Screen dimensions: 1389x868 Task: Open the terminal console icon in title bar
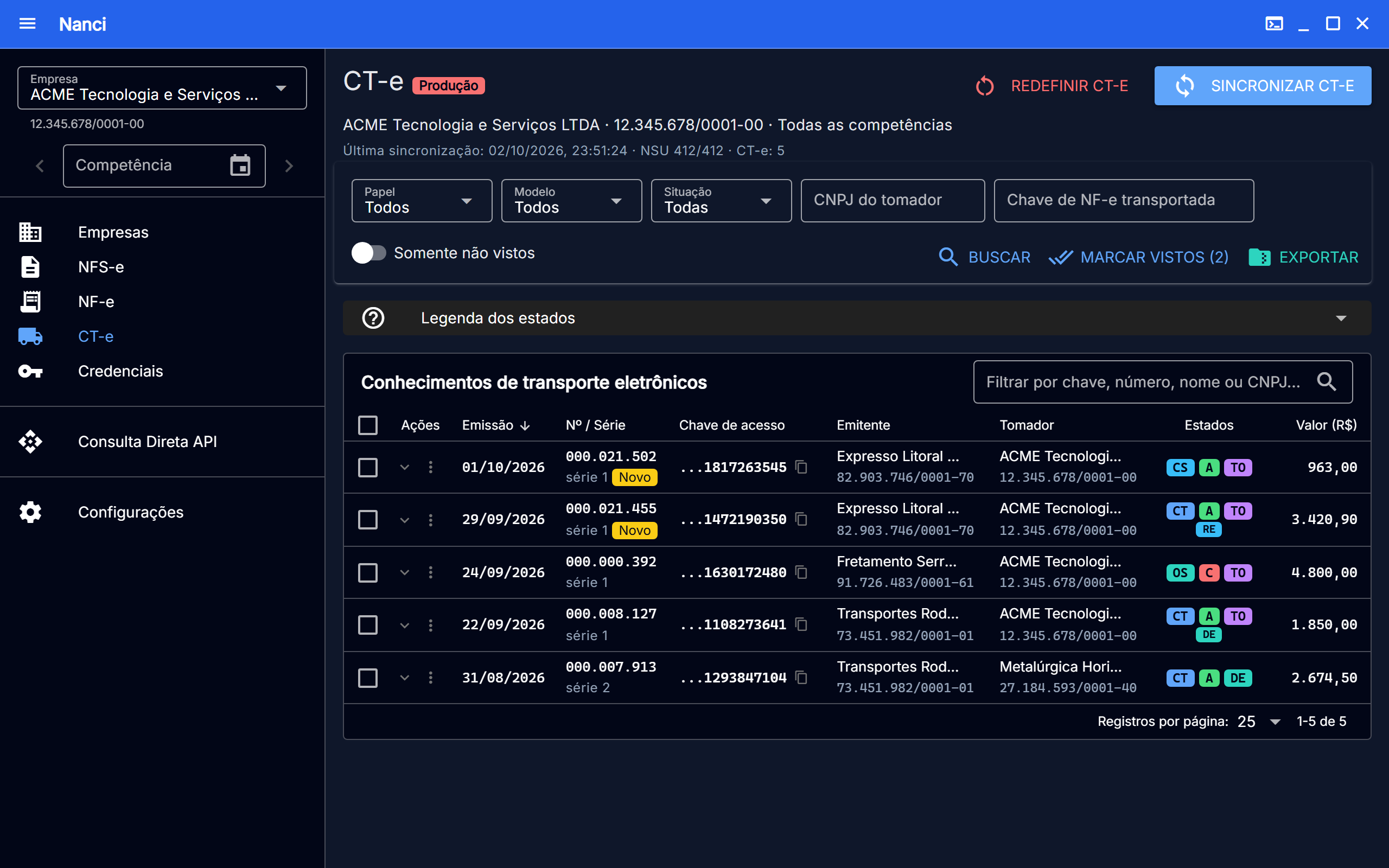pyautogui.click(x=1274, y=23)
